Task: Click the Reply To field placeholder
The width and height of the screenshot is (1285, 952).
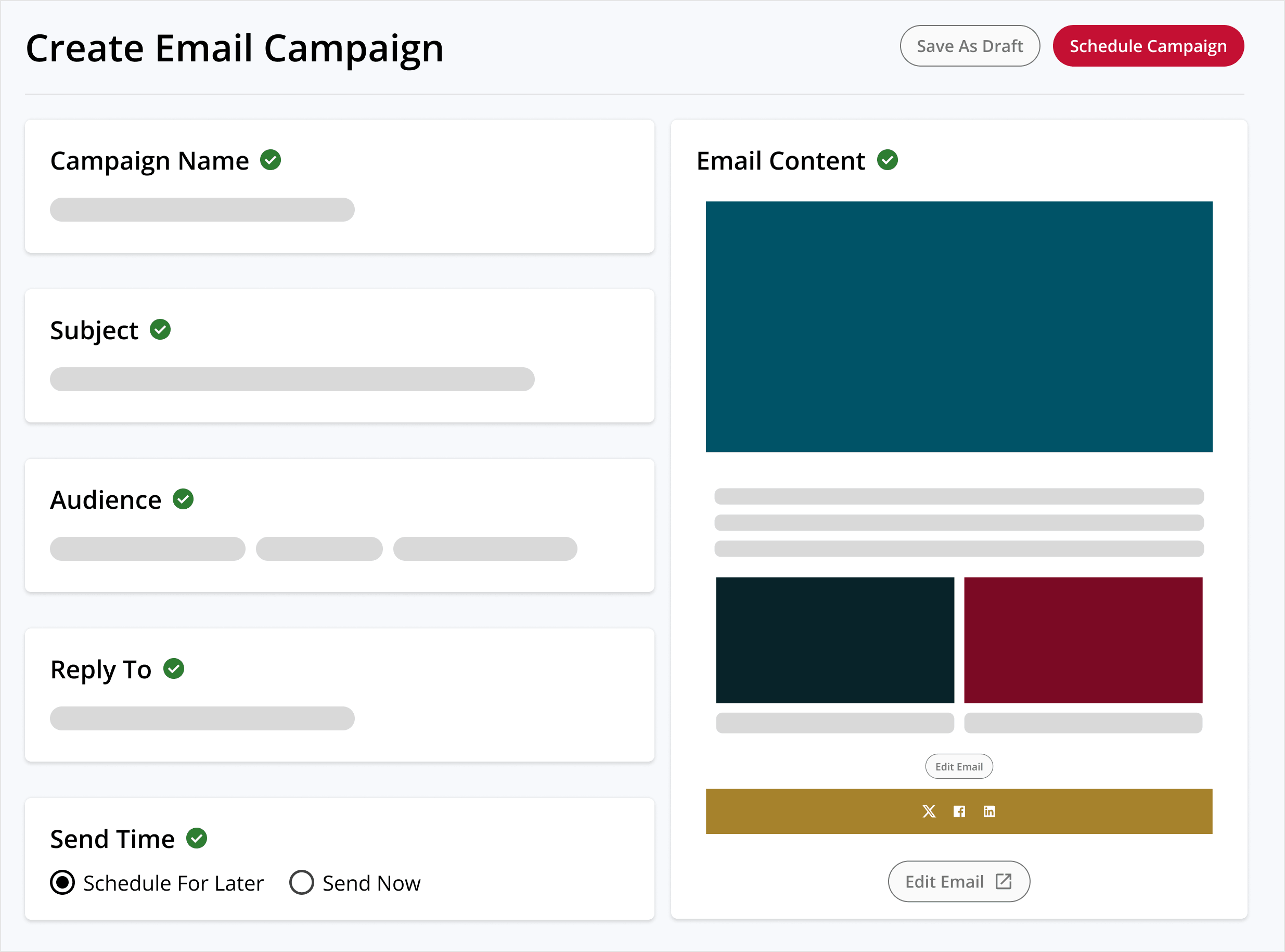Action: [x=202, y=718]
